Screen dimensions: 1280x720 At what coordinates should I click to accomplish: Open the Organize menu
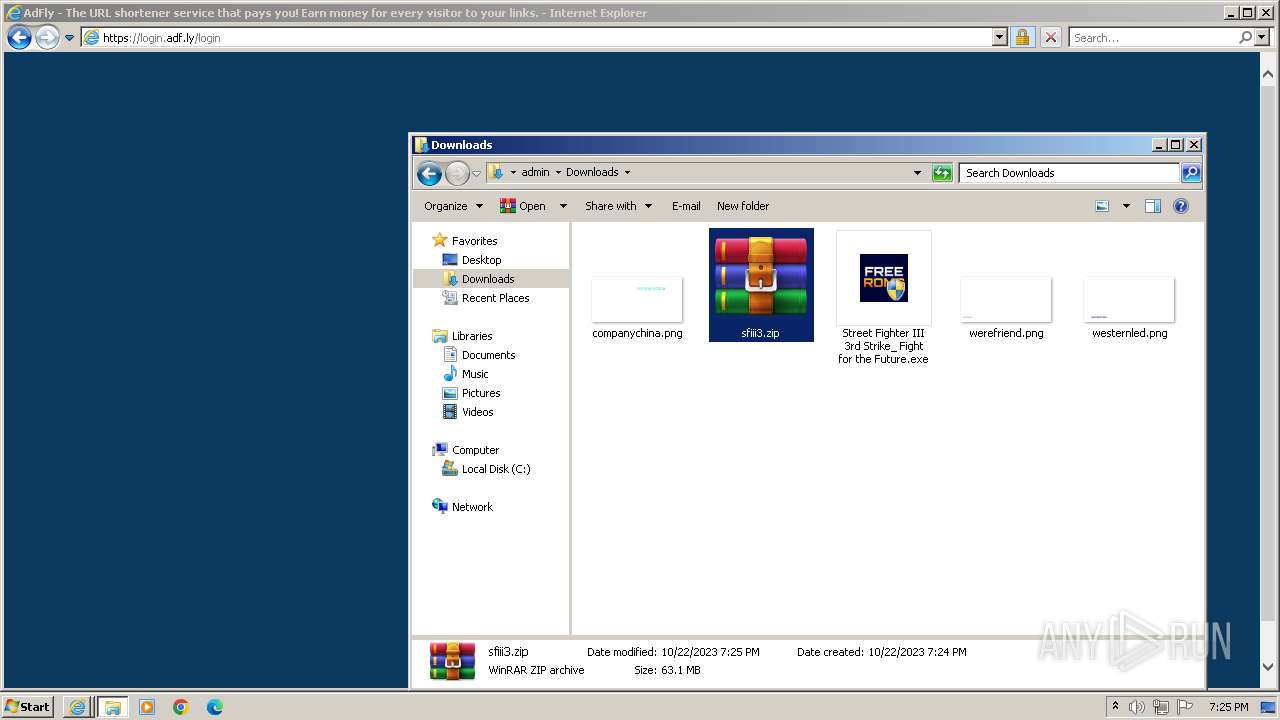pyautogui.click(x=453, y=206)
